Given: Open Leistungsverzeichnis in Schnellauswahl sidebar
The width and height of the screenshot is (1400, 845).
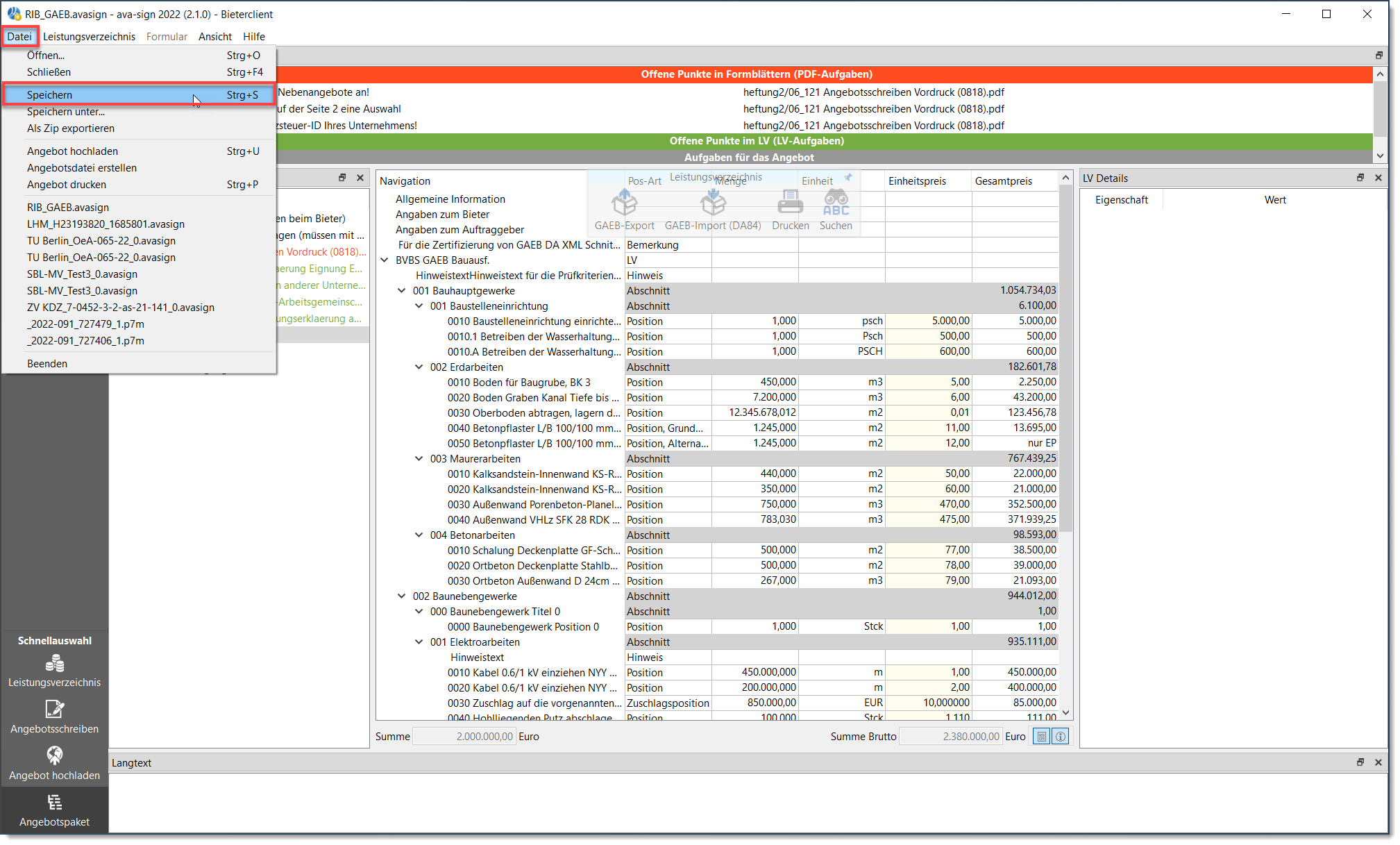Looking at the screenshot, I should click(x=54, y=671).
